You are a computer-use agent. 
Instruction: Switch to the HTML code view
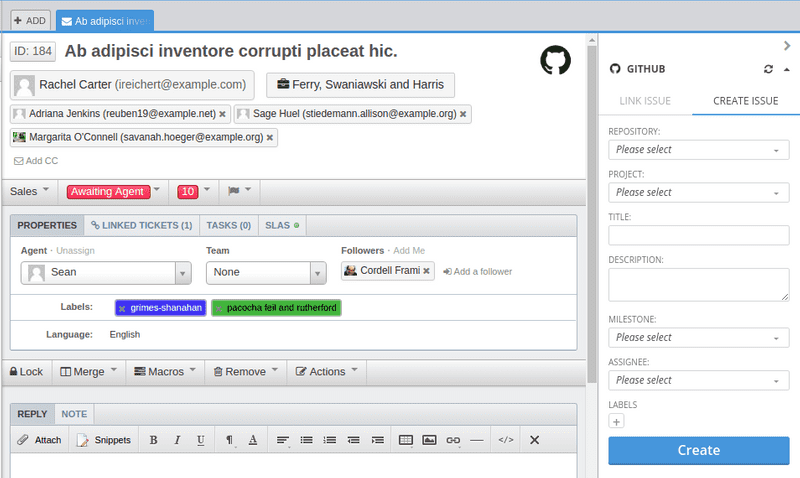pos(506,440)
